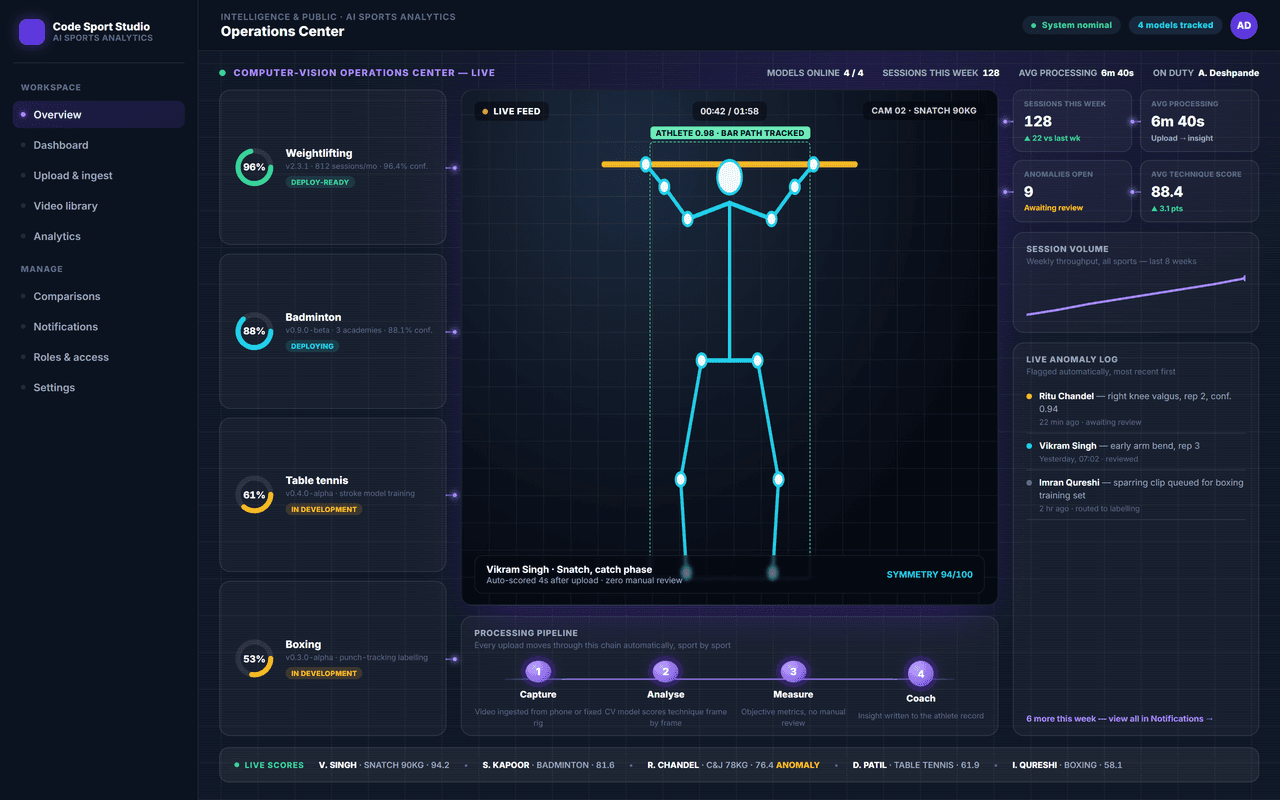This screenshot has width=1280, height=800.
Task: Click the 4 models tracked pill
Action: click(1175, 25)
